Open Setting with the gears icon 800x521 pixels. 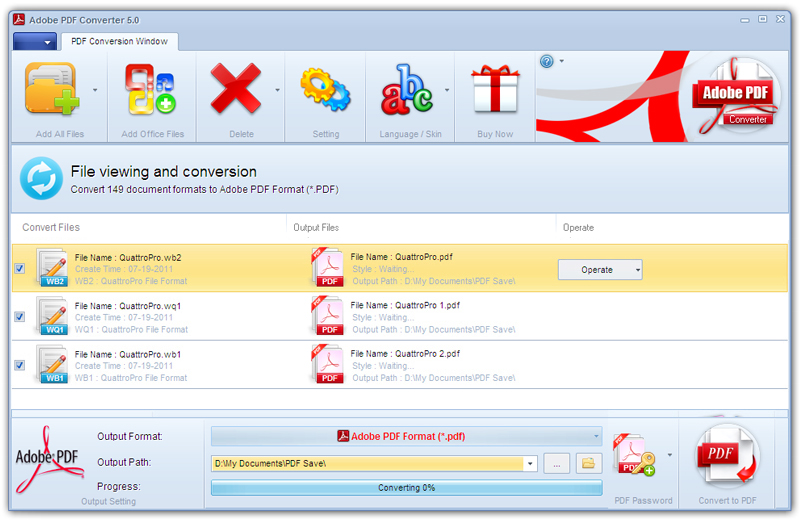326,89
